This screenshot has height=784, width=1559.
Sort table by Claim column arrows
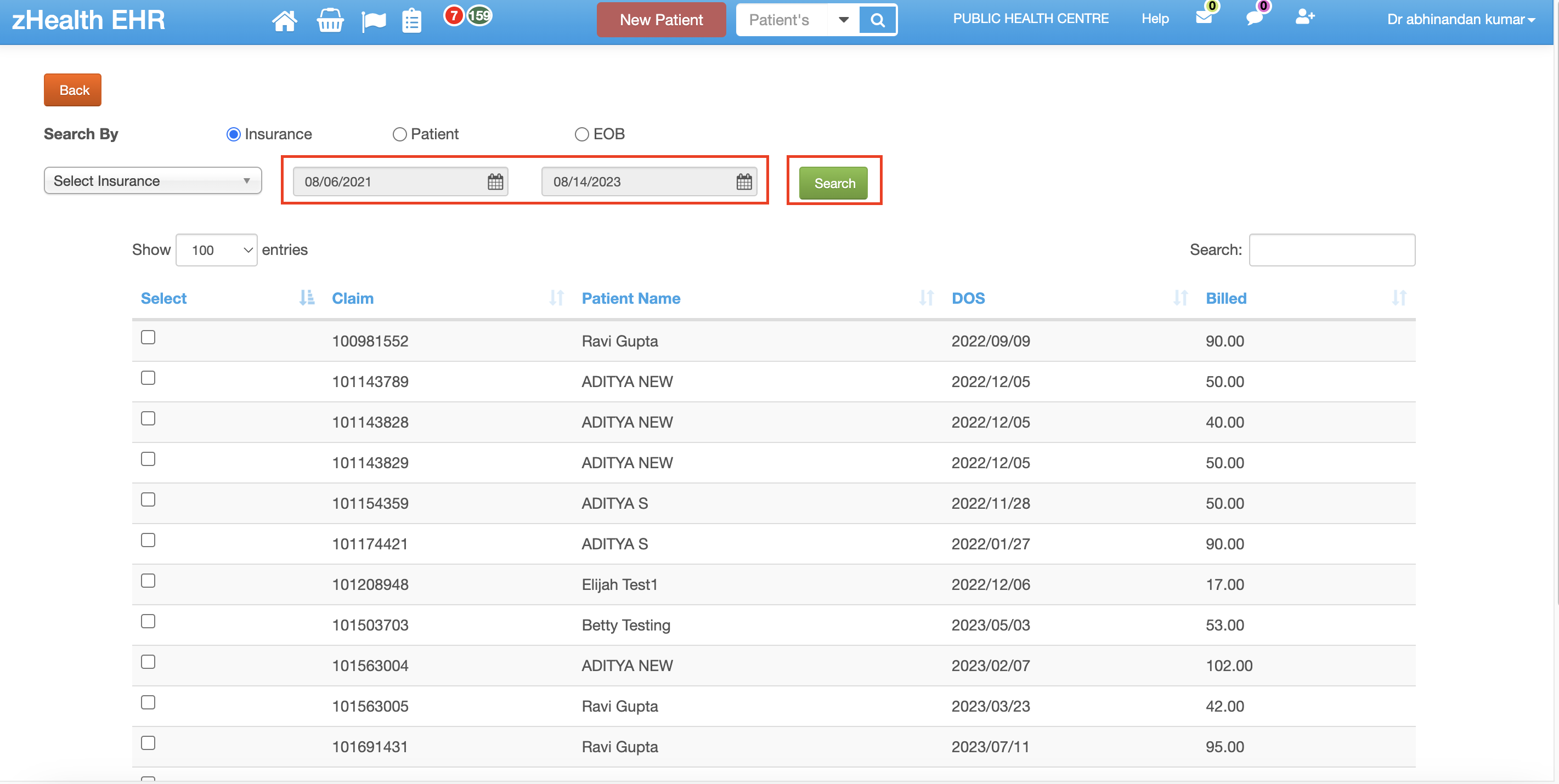click(x=557, y=298)
